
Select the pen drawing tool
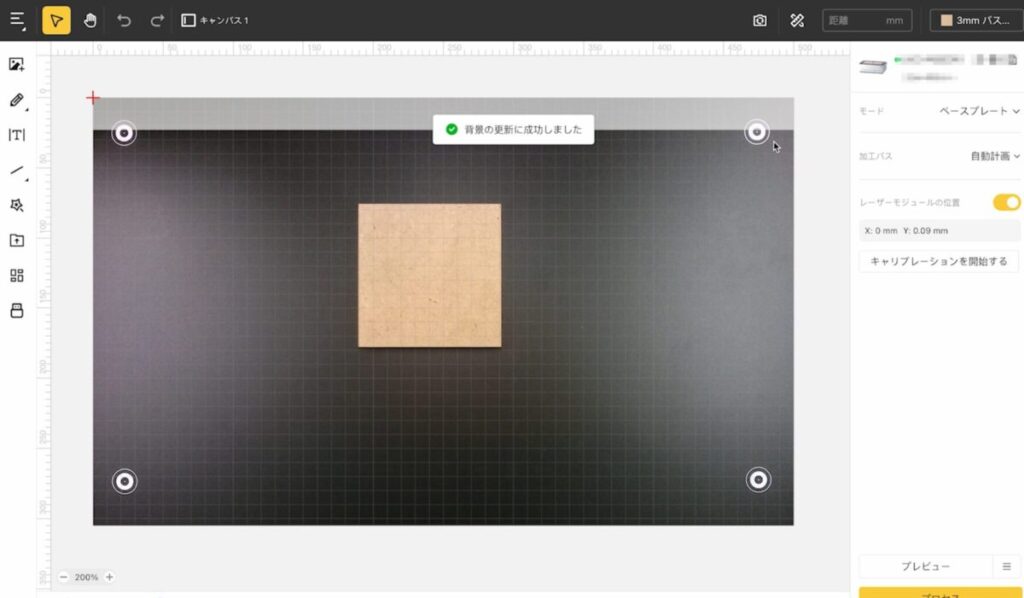click(17, 100)
